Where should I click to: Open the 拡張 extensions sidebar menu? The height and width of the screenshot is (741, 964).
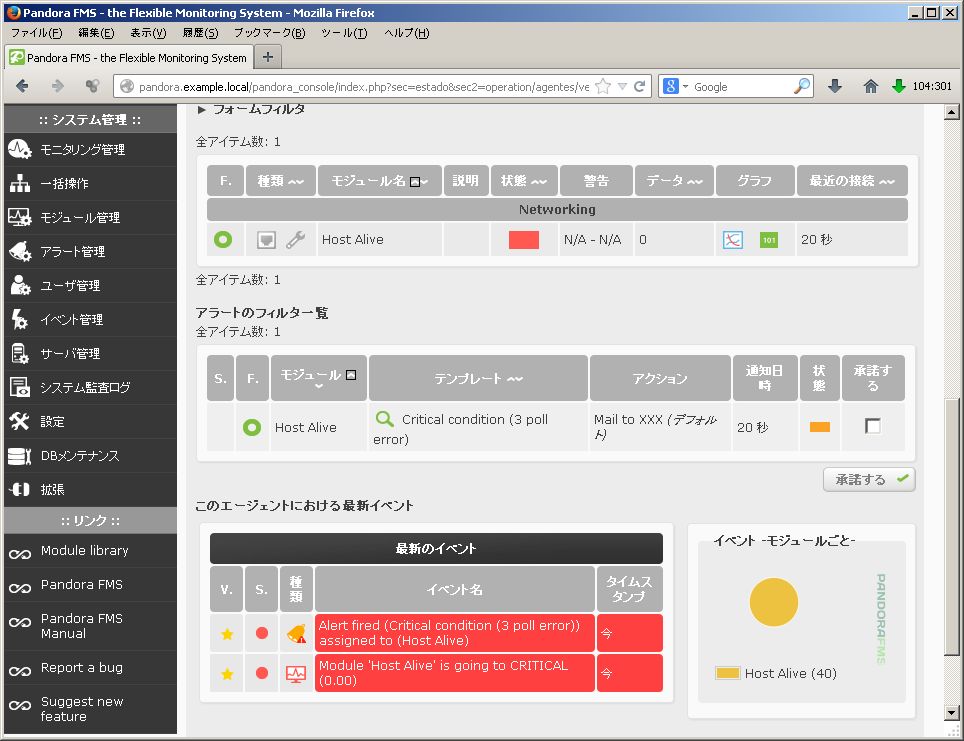click(x=90, y=489)
